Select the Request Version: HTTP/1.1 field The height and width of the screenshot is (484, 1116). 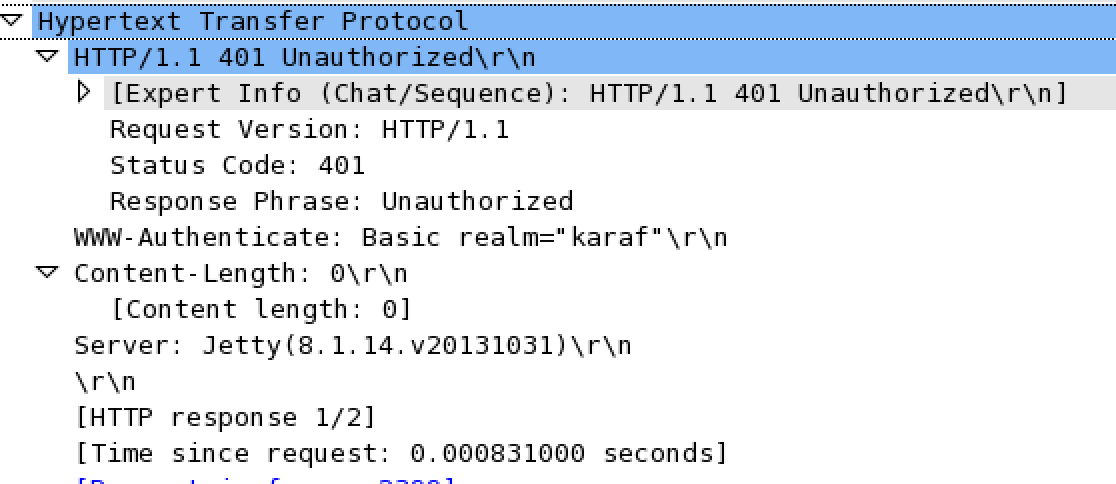310,130
